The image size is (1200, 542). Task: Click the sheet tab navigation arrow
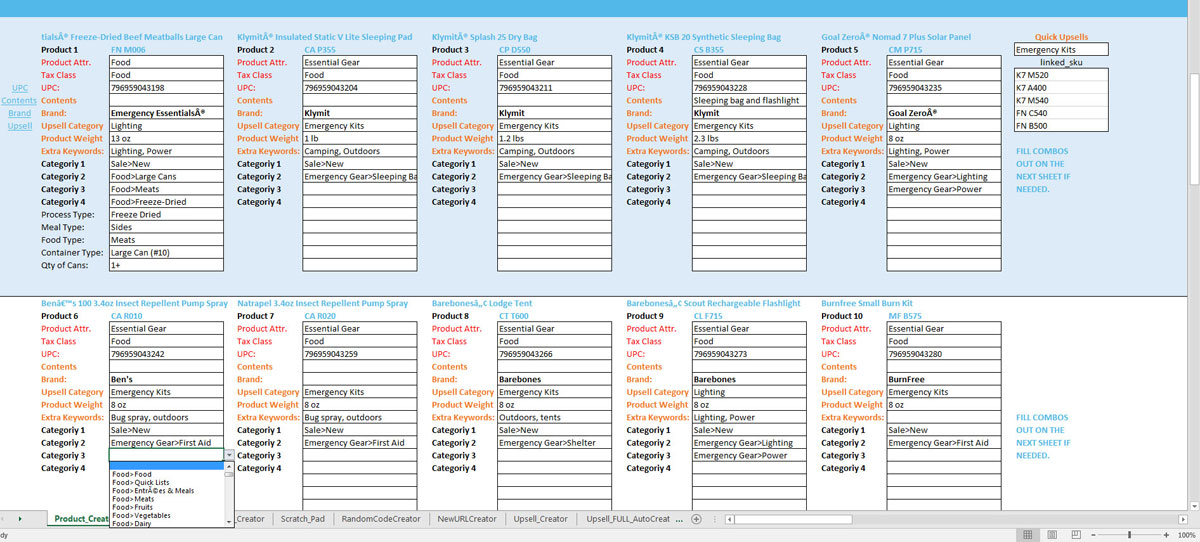[x=19, y=519]
